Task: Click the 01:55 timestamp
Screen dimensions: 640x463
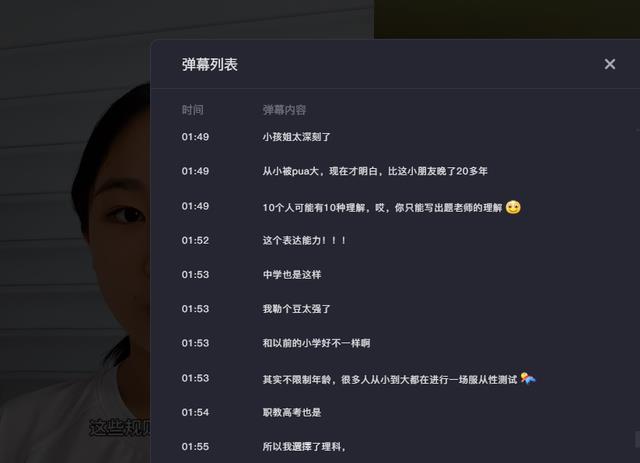Action: [195, 447]
